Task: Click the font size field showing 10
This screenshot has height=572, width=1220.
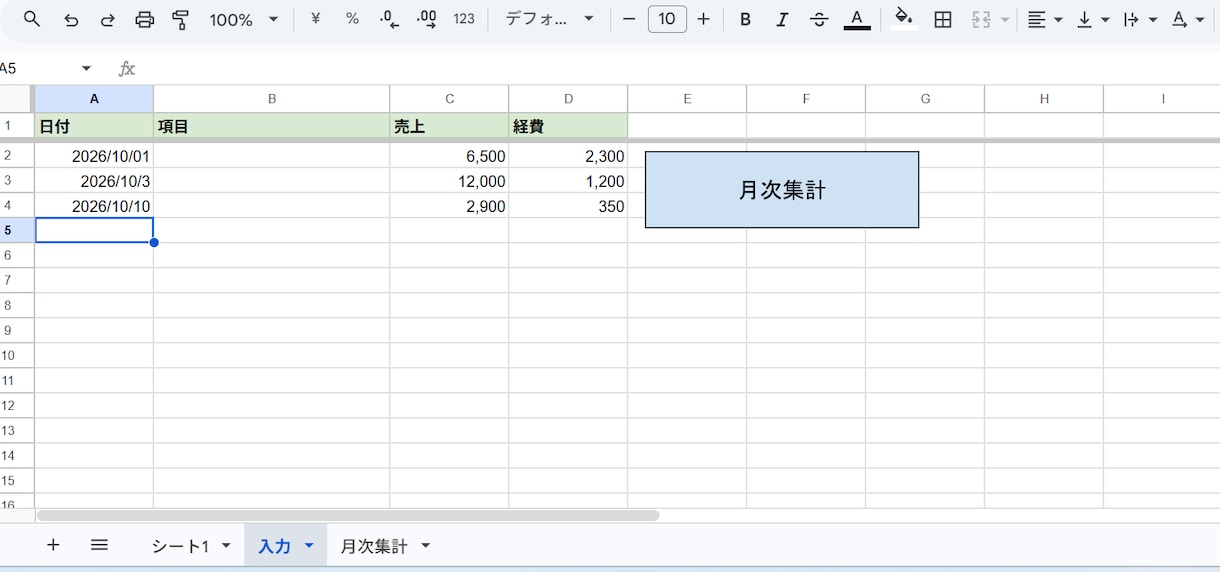Action: [x=667, y=19]
